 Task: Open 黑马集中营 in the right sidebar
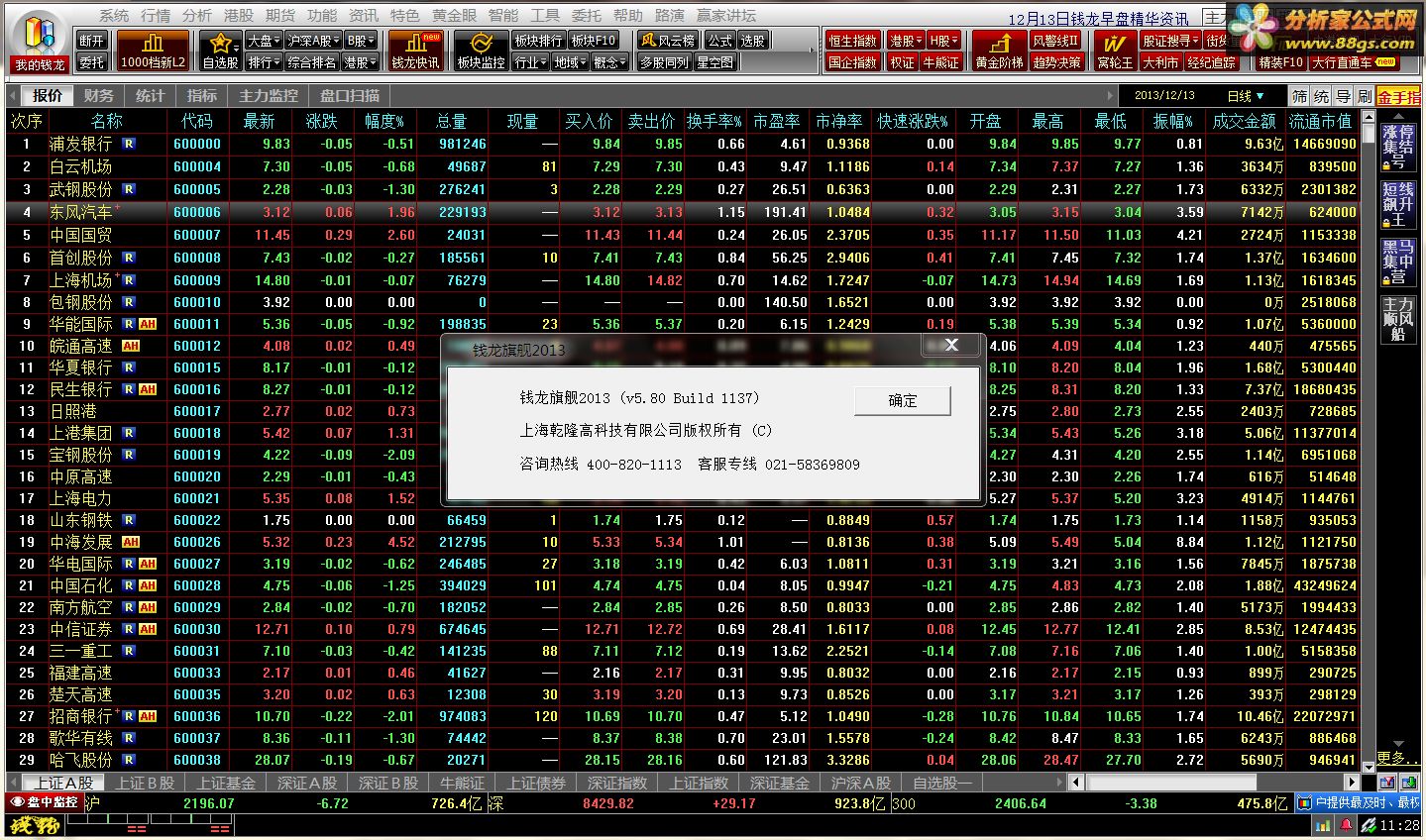coord(1397,262)
